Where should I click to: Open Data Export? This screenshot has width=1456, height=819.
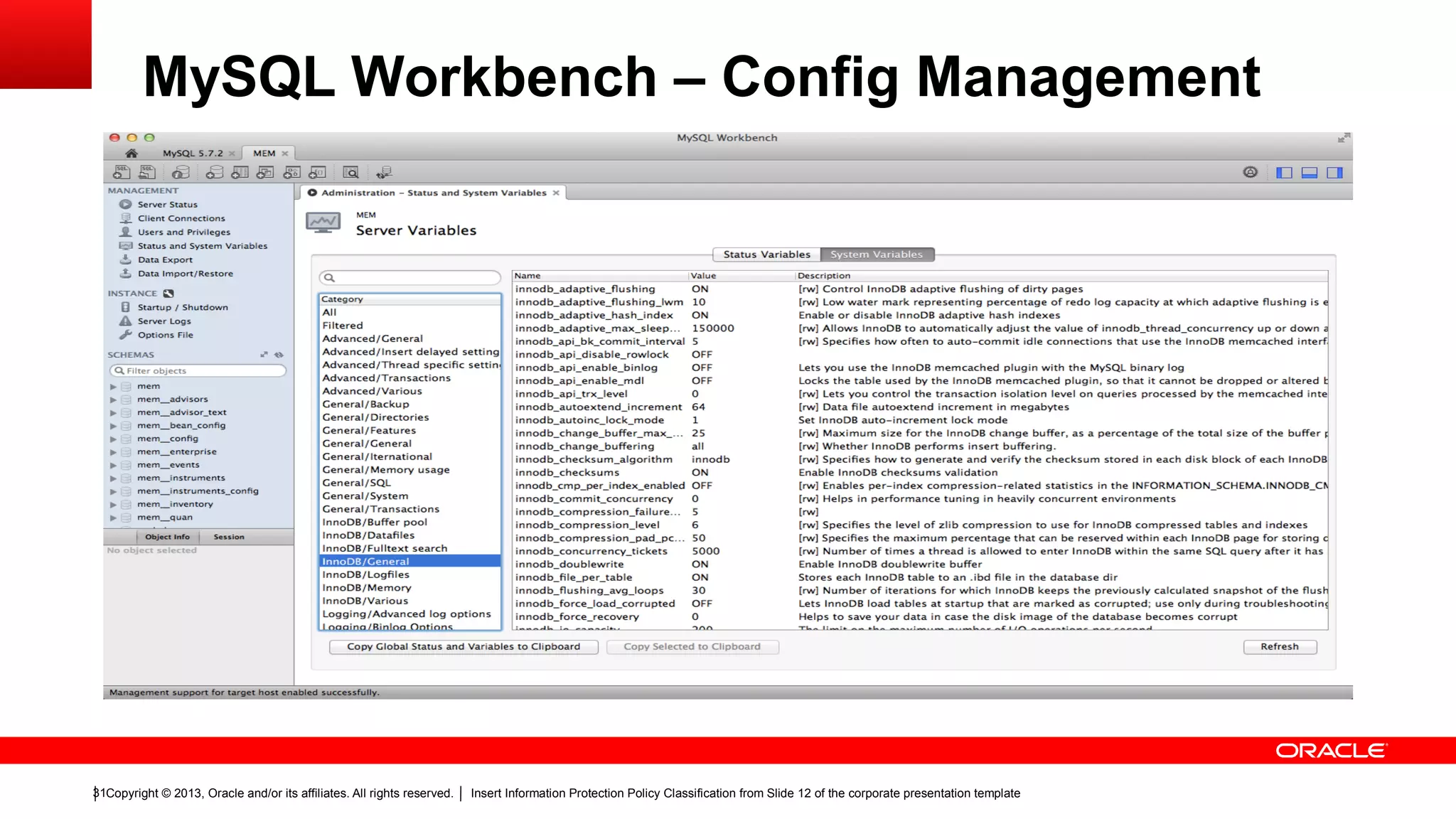pyautogui.click(x=165, y=259)
